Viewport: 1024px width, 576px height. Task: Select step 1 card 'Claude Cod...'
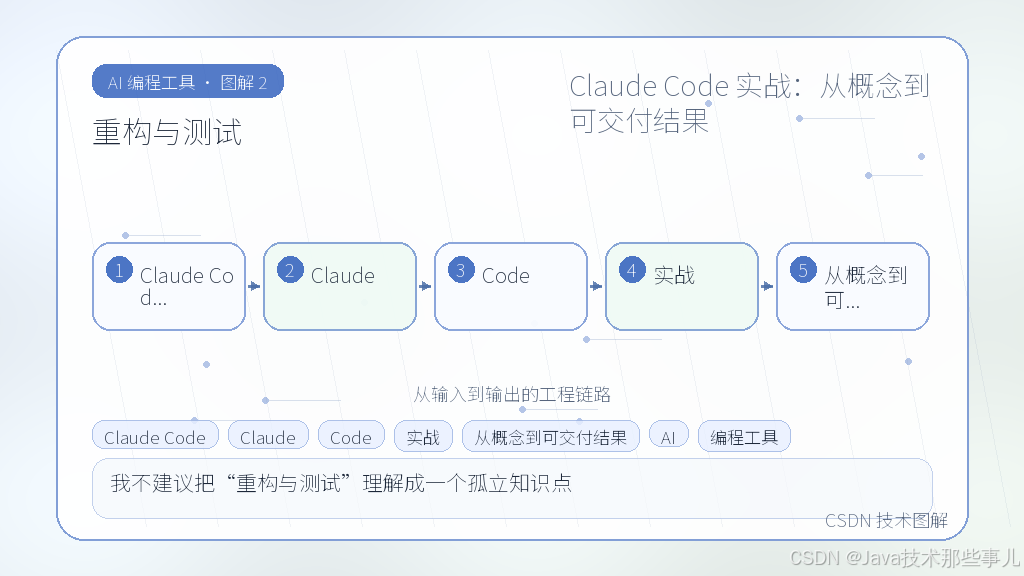click(169, 287)
